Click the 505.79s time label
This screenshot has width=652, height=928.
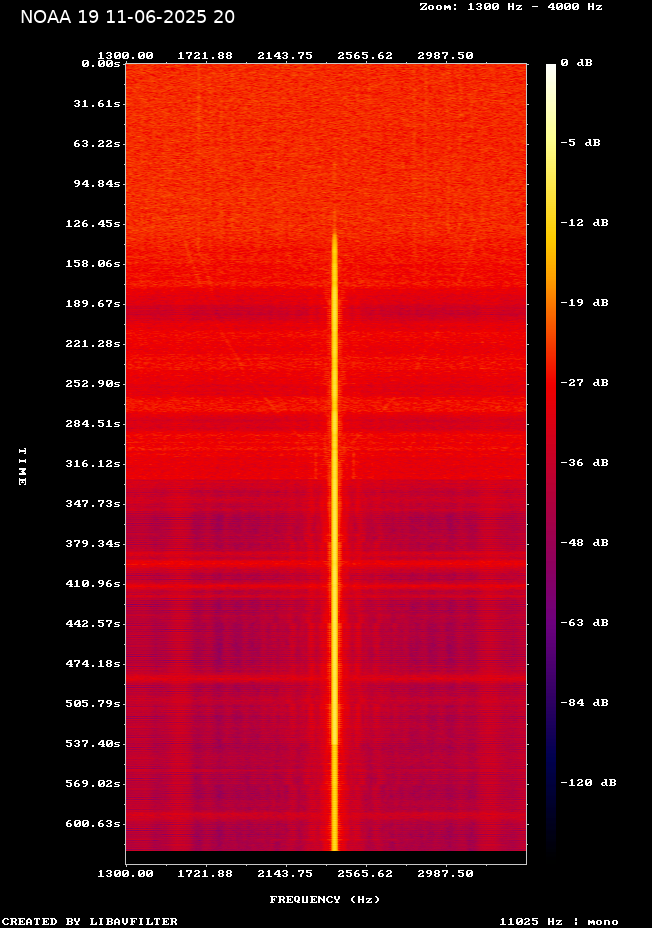coord(93,704)
